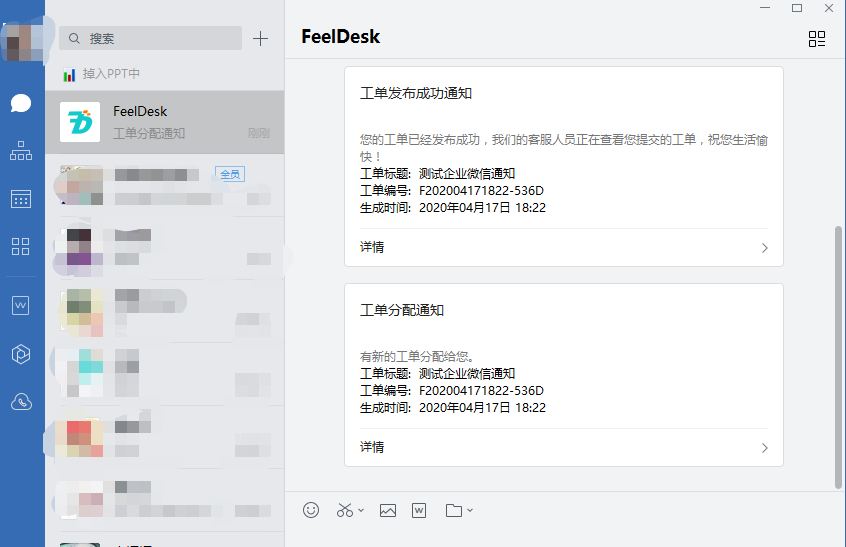Screen dimensions: 846x547
Task: Focus the 搜索 search field
Action: tap(151, 38)
